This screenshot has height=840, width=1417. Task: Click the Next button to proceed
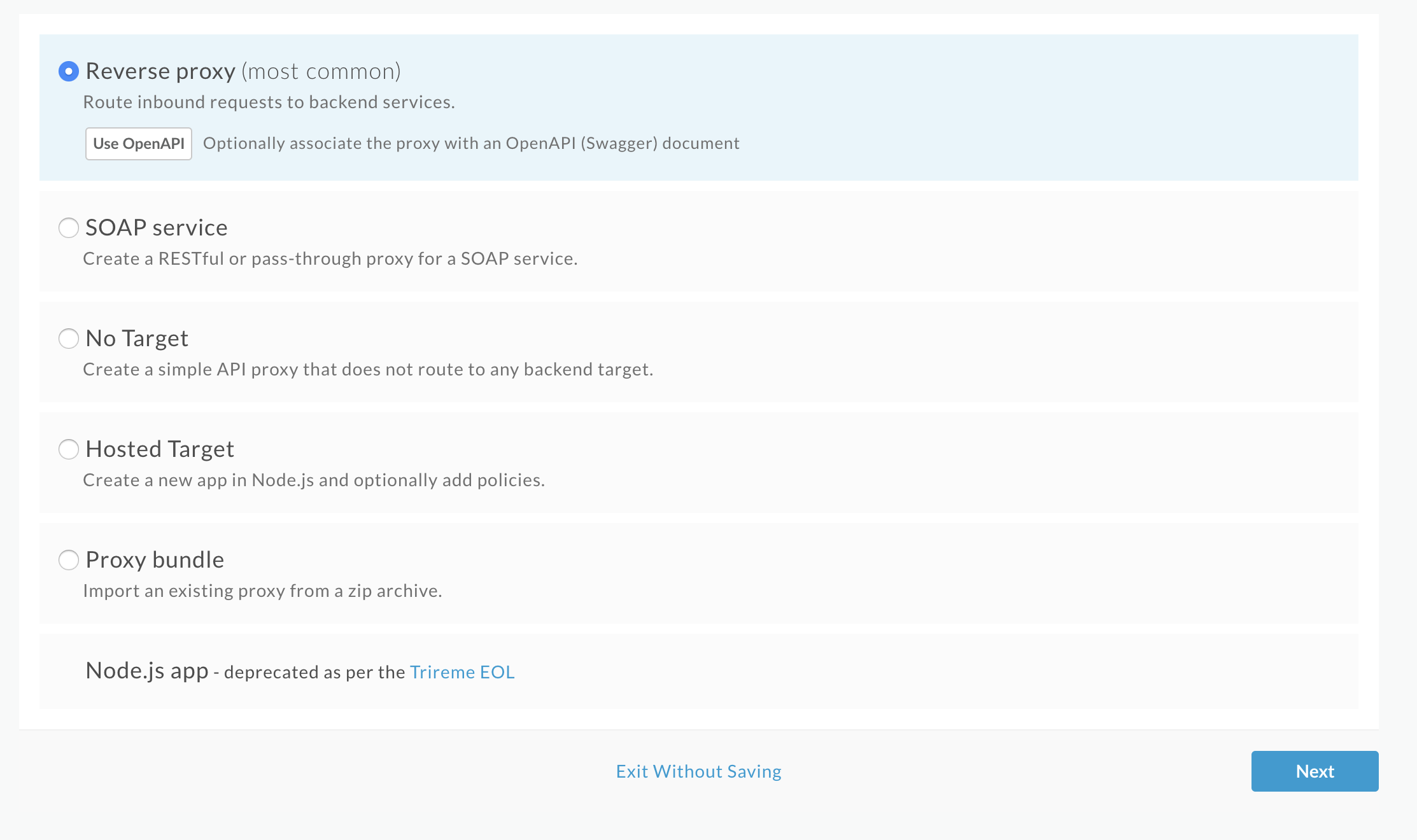coord(1315,771)
